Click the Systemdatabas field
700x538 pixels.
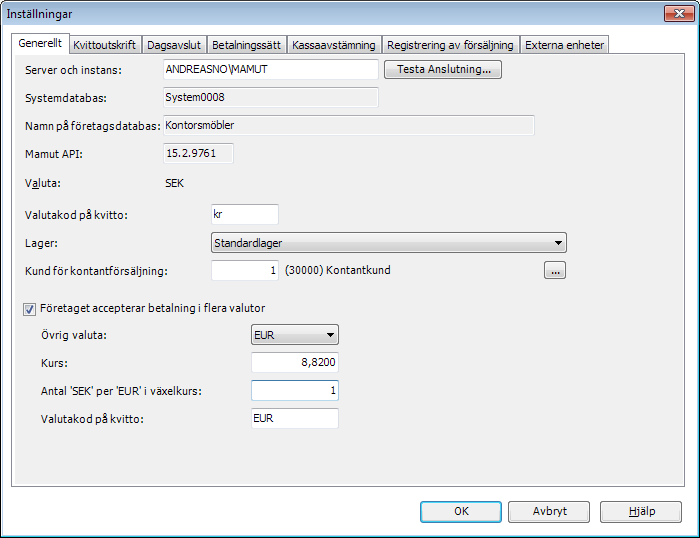click(x=271, y=97)
